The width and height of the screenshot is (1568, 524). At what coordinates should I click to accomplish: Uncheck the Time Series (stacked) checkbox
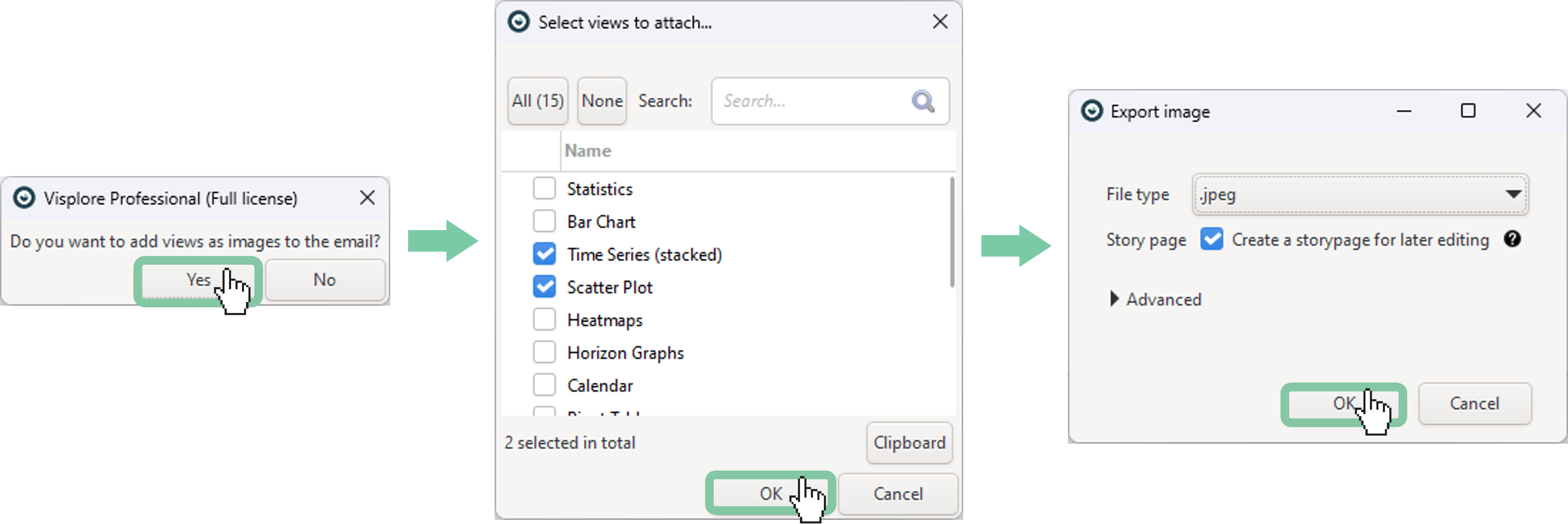point(544,254)
